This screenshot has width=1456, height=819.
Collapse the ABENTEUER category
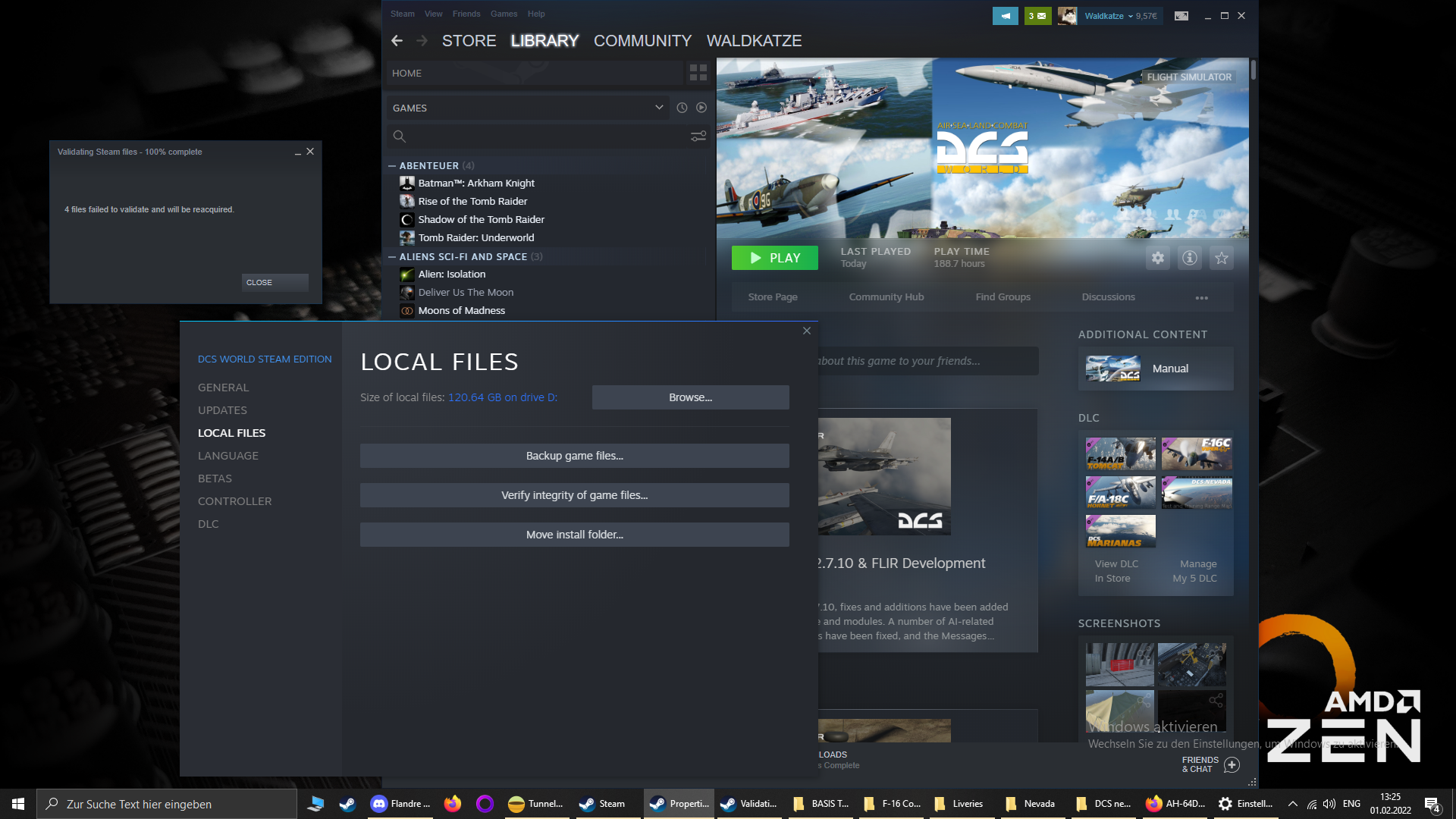point(392,165)
